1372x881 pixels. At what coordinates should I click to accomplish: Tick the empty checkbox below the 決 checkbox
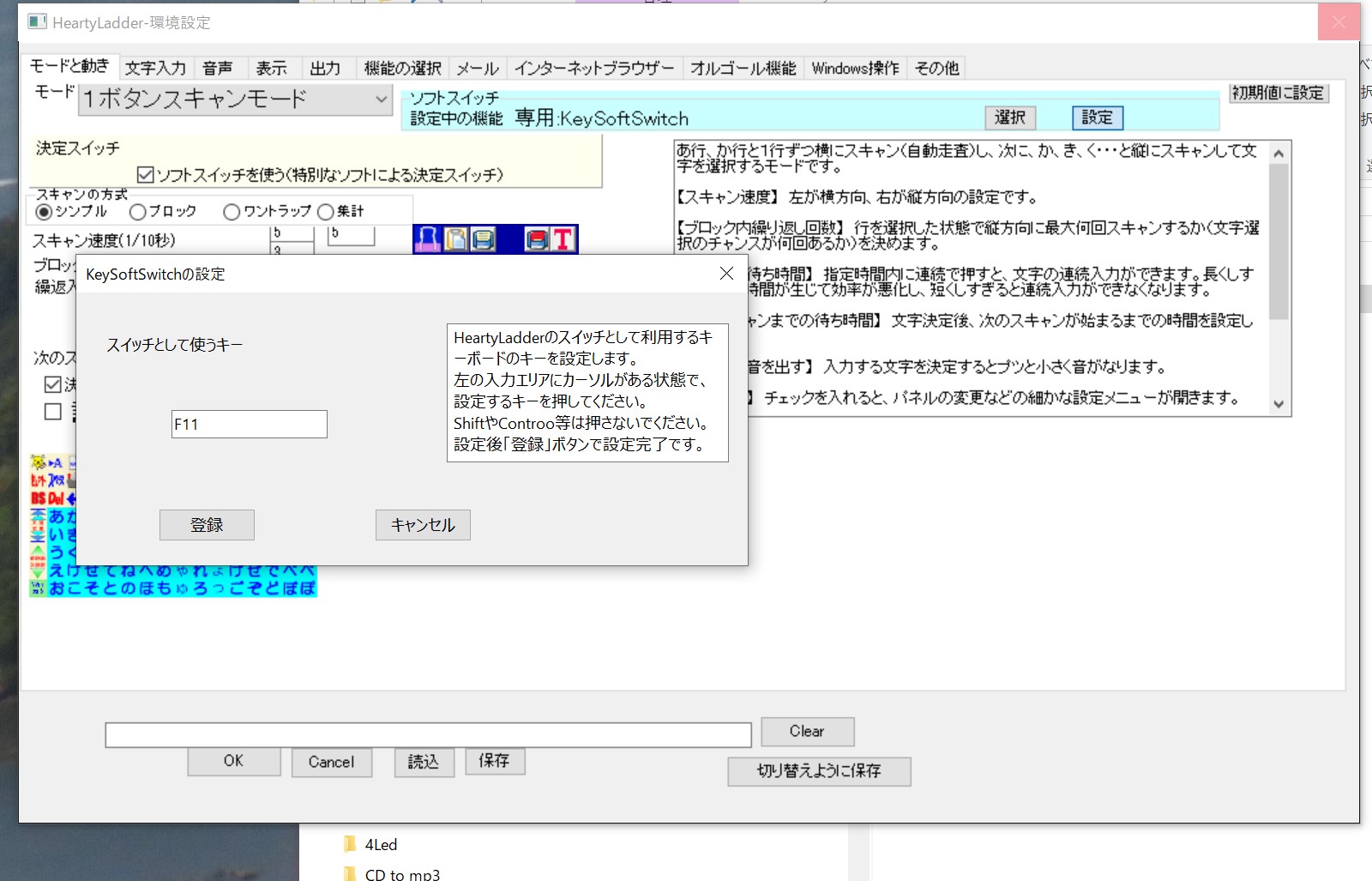tap(53, 412)
